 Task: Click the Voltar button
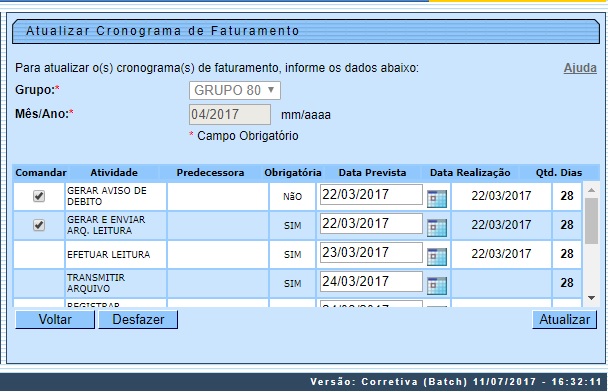point(55,319)
